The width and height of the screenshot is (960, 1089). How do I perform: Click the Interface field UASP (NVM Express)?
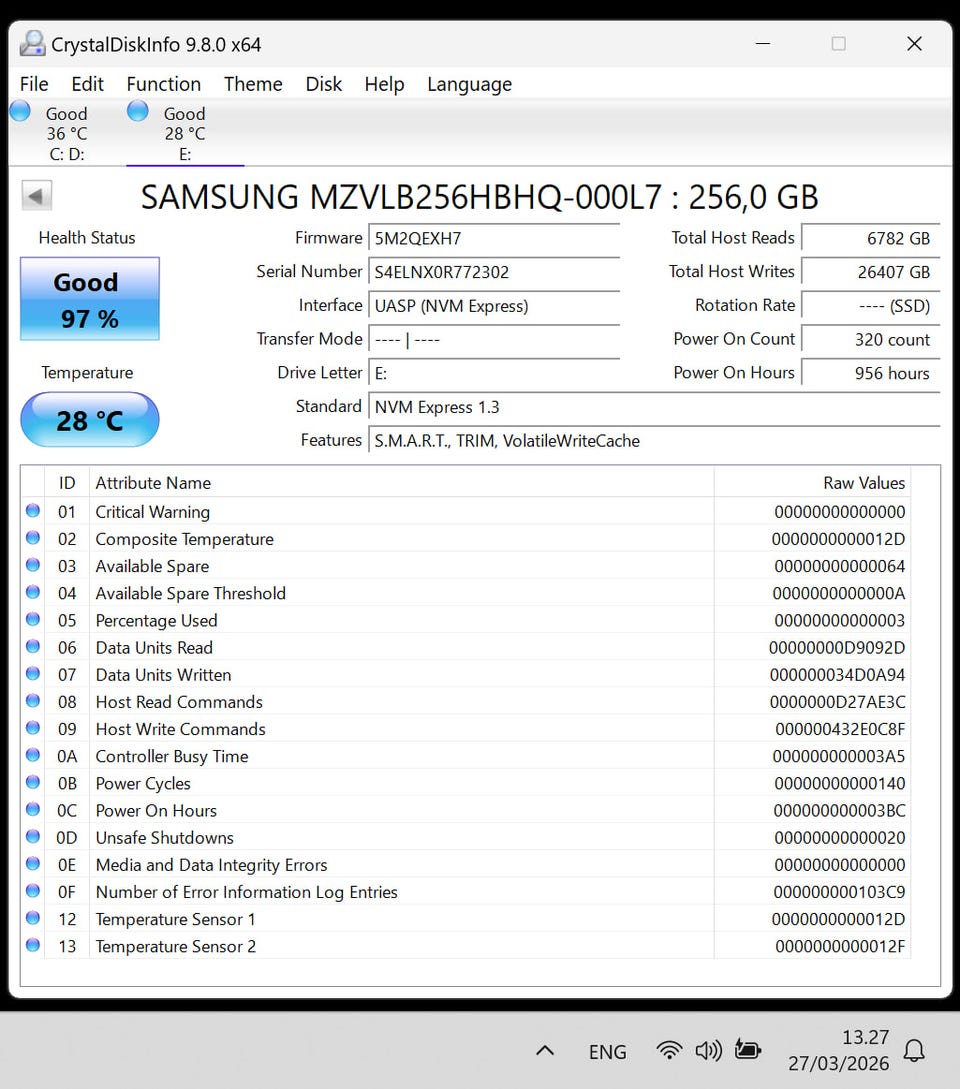coord(494,306)
